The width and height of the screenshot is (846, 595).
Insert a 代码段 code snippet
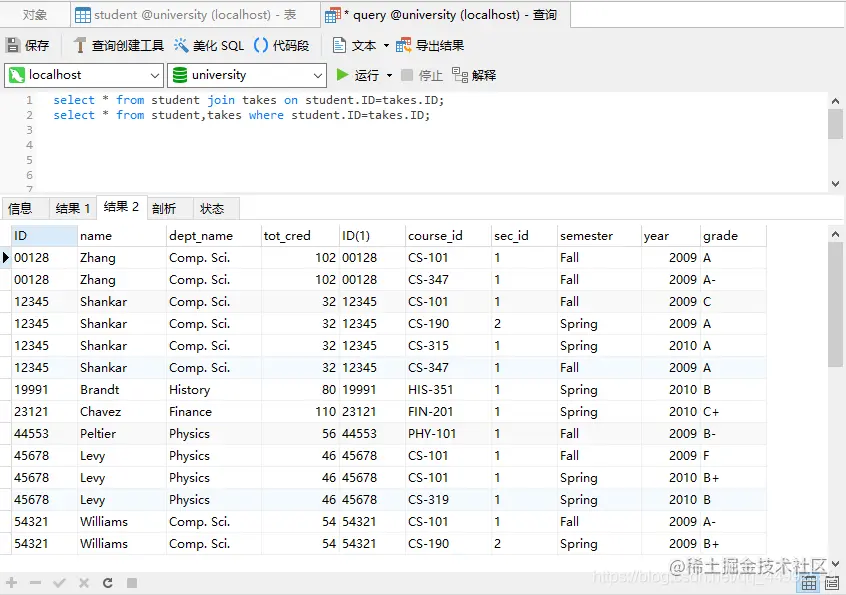(281, 45)
